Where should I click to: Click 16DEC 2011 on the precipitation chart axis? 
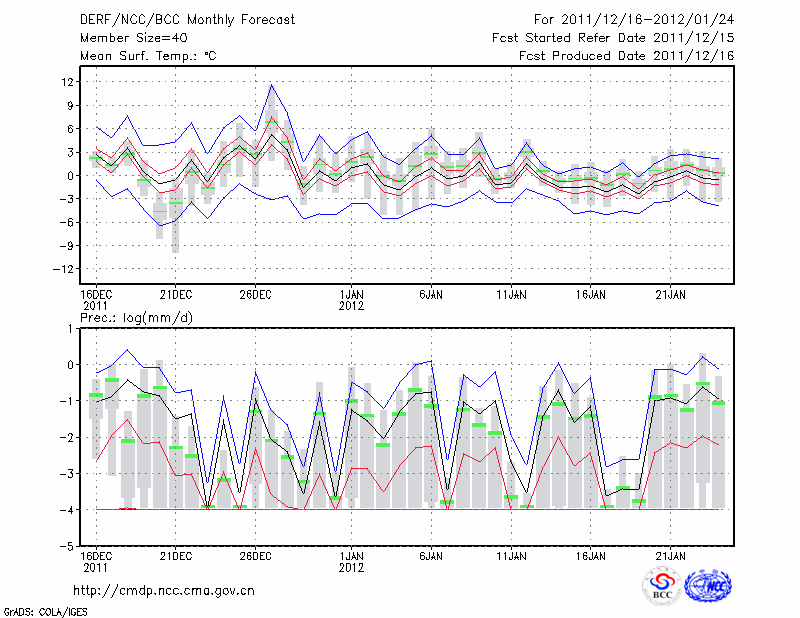[96, 560]
